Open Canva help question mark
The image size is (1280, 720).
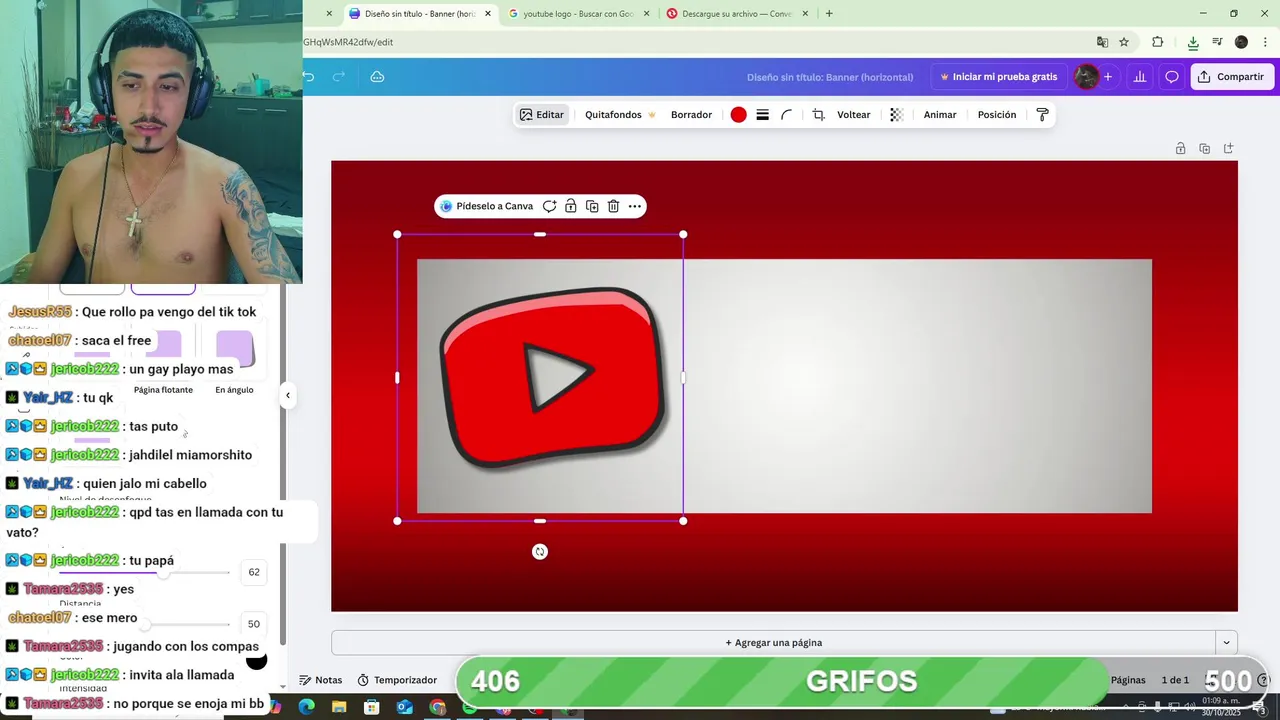1263,680
